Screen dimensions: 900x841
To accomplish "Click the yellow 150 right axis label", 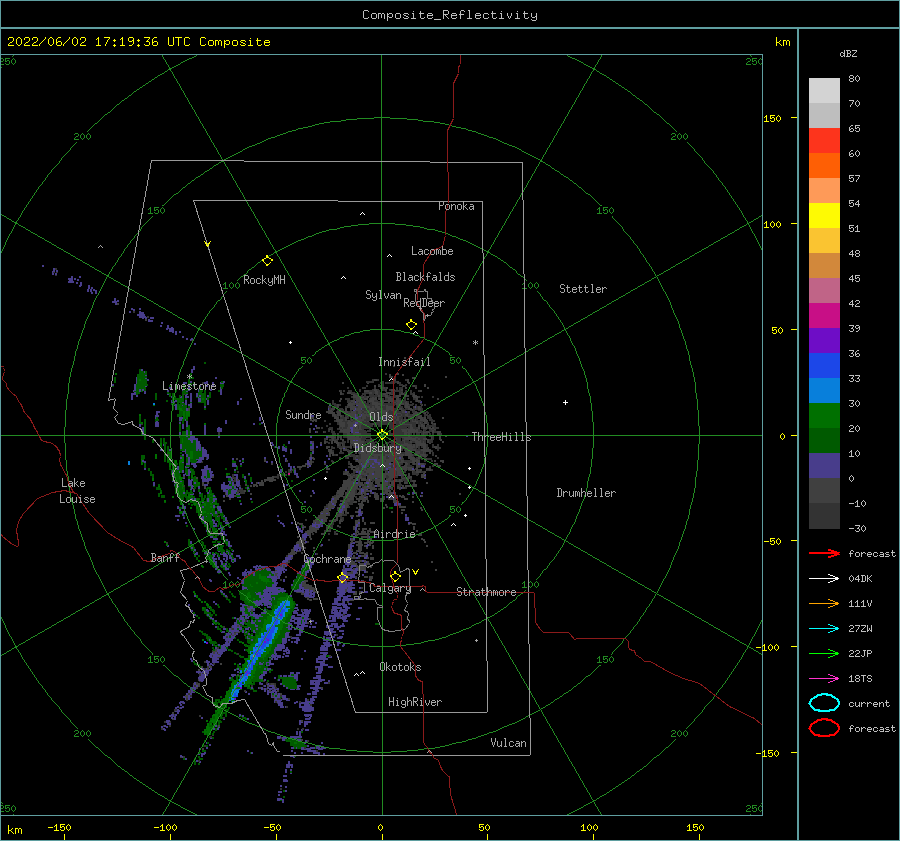I will pyautogui.click(x=772, y=118).
